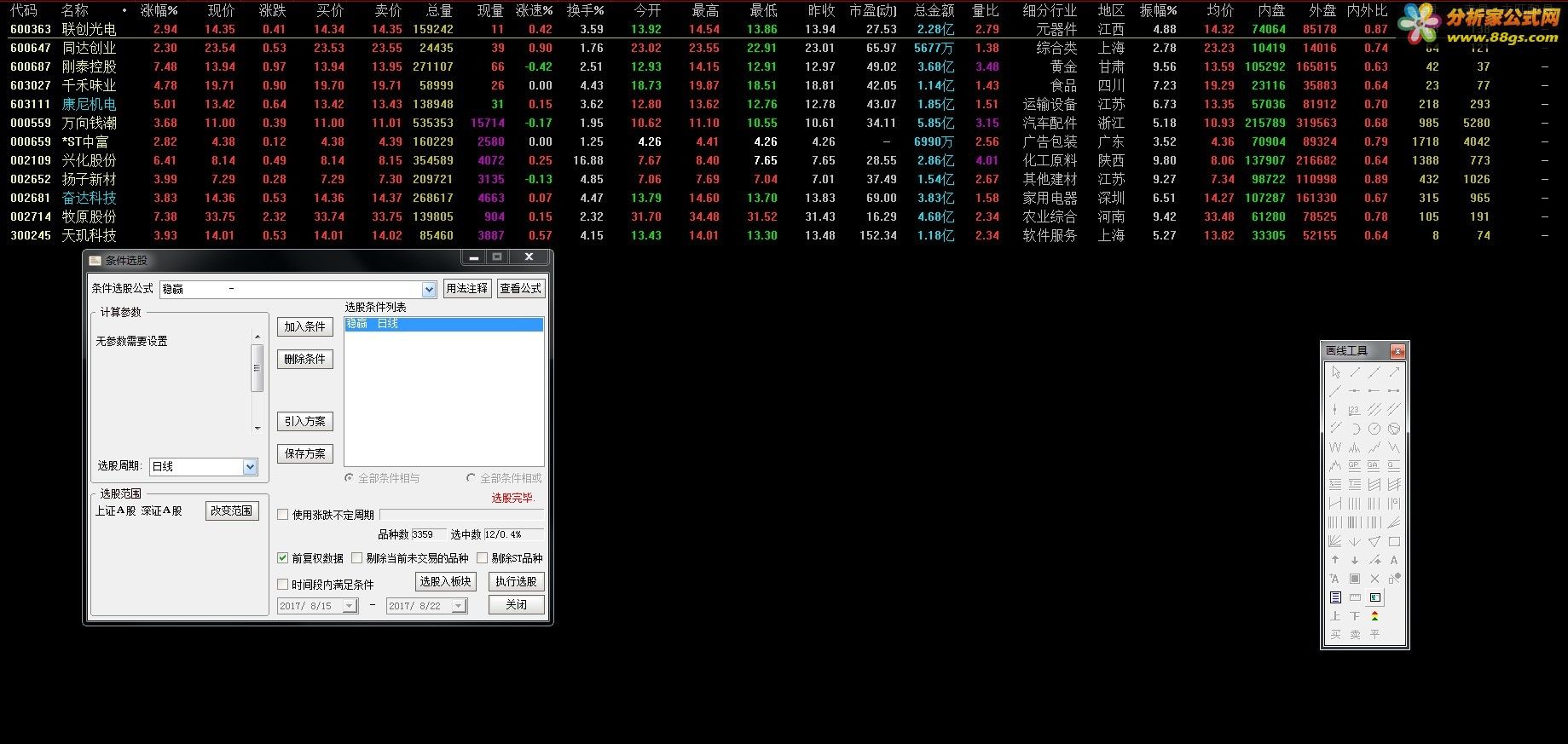Select the GP line tool
This screenshot has width=1568, height=744.
click(x=1354, y=466)
